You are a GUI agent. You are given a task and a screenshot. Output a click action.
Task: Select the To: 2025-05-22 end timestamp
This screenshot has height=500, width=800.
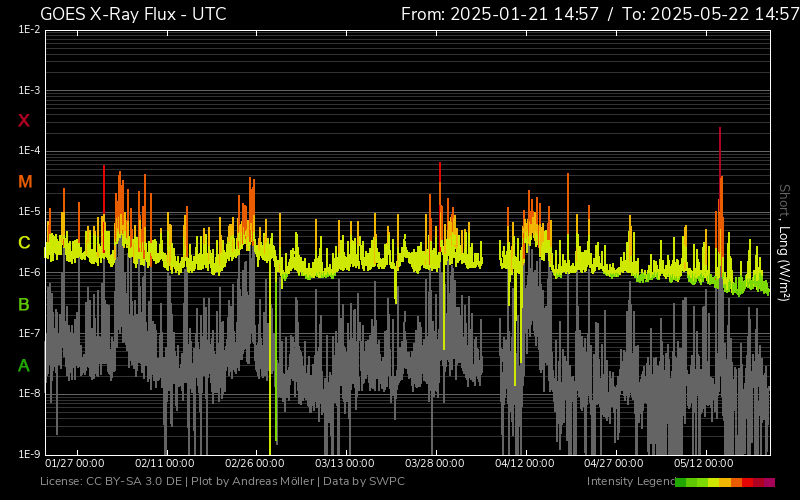click(x=711, y=14)
